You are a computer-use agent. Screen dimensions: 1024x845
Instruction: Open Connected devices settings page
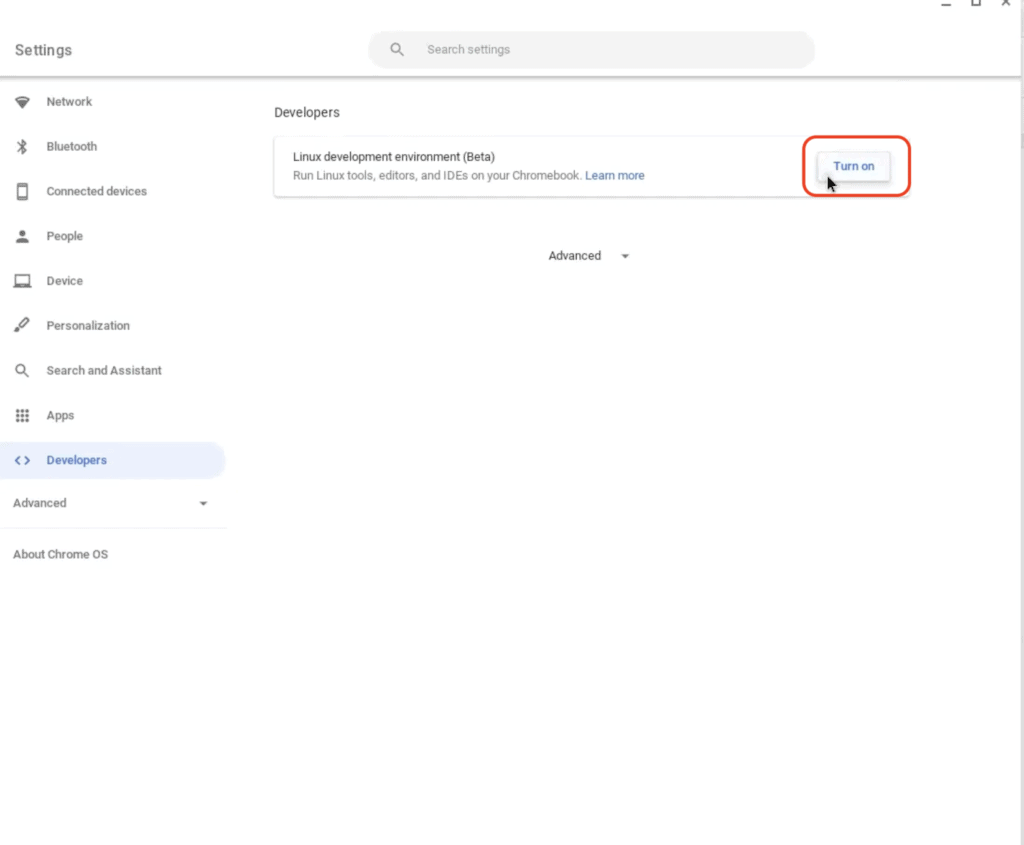click(x=96, y=191)
